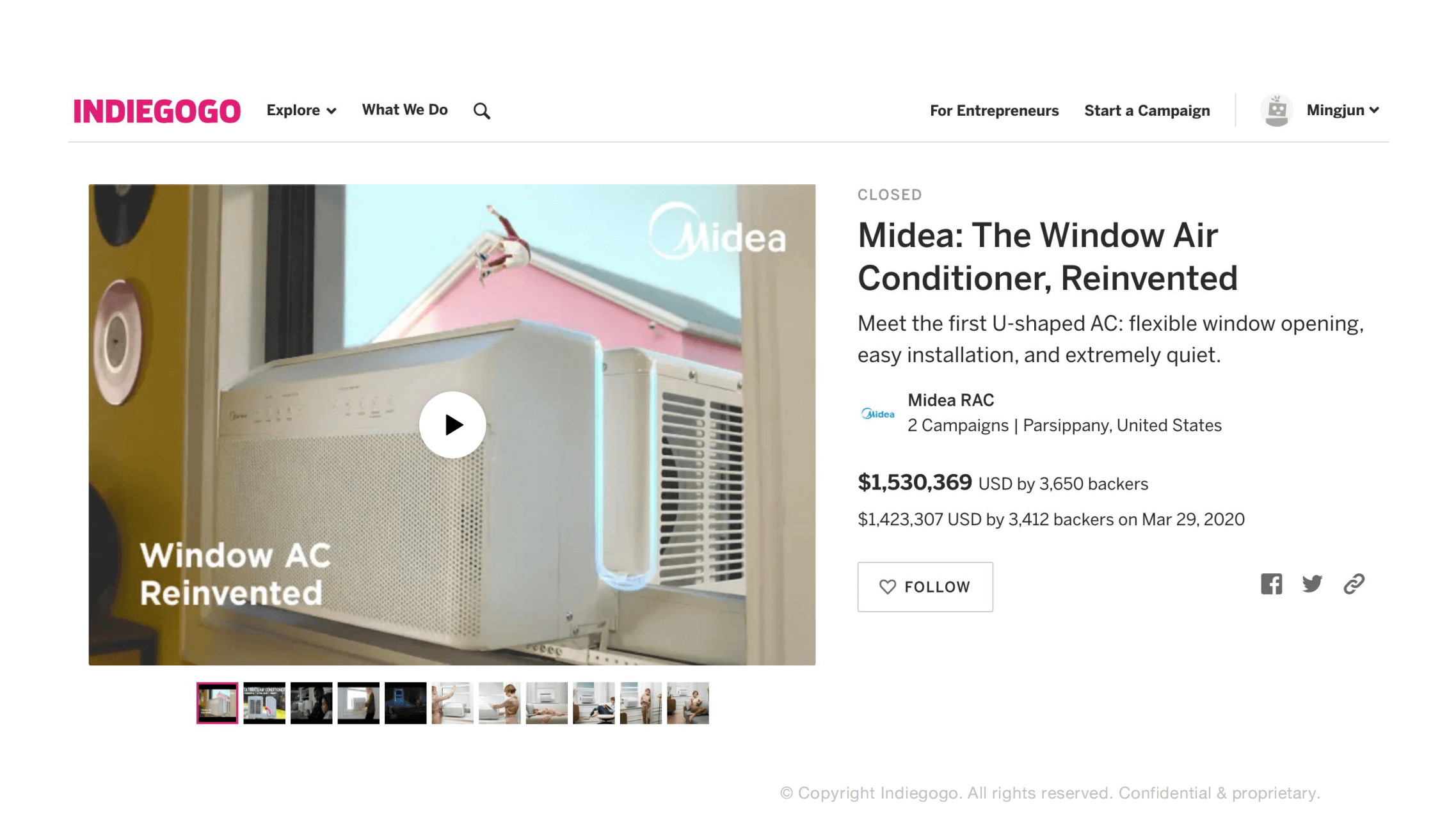
Task: Copy campaign link via chain icon
Action: [x=1354, y=584]
